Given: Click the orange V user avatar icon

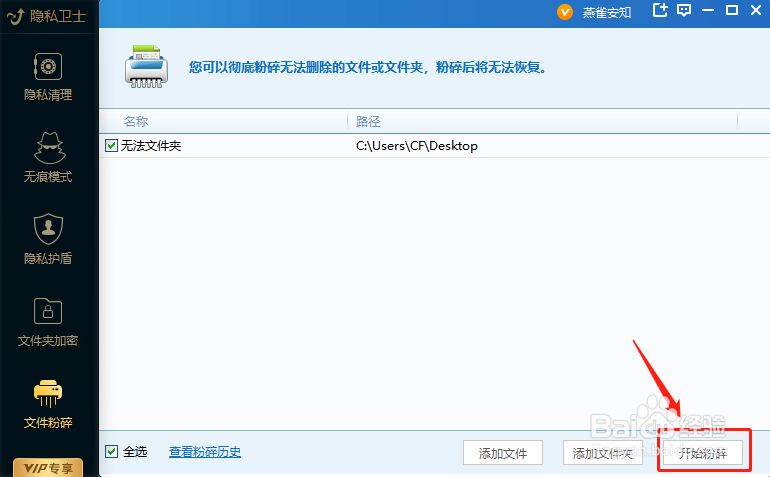Looking at the screenshot, I should click(565, 12).
